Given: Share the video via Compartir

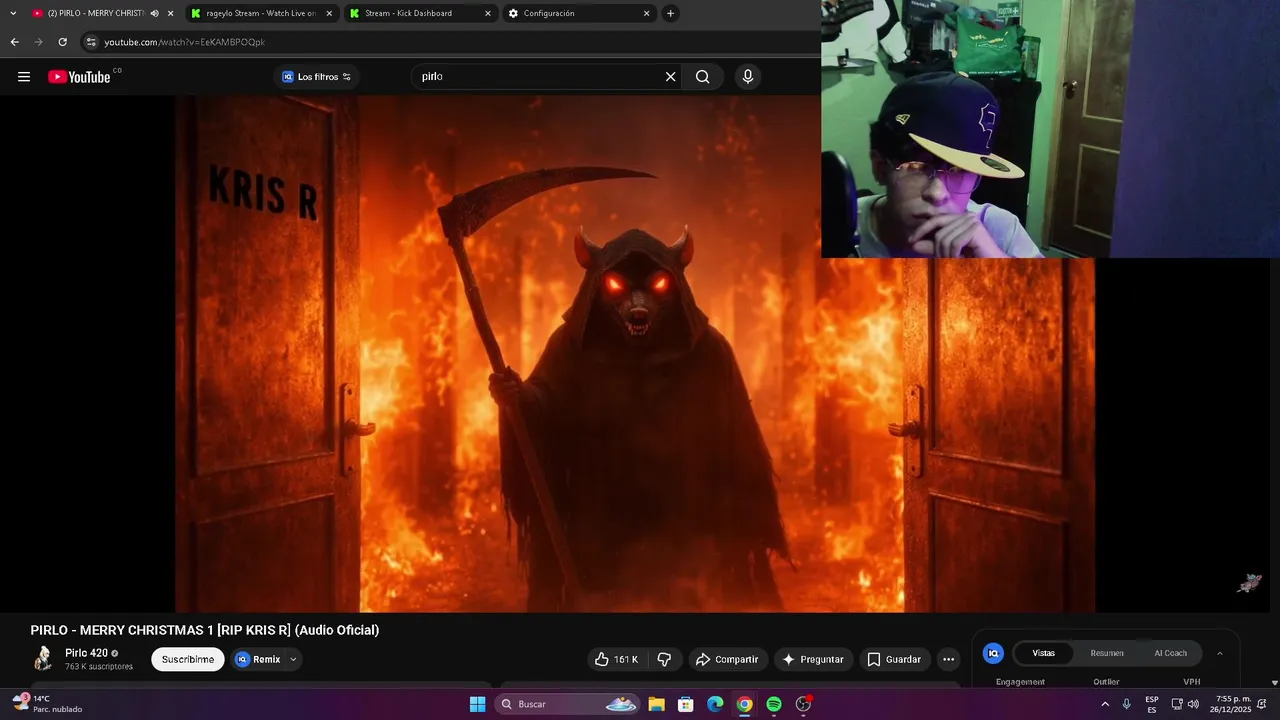Looking at the screenshot, I should click(727, 659).
